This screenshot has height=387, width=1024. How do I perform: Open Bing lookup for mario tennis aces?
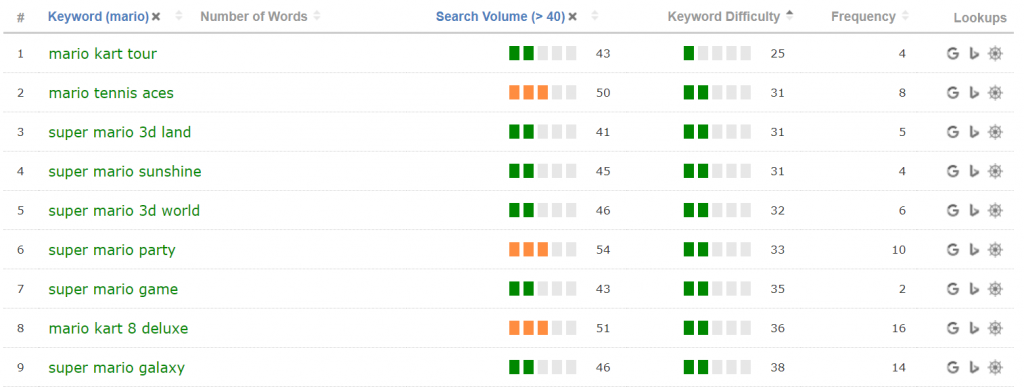tap(974, 93)
